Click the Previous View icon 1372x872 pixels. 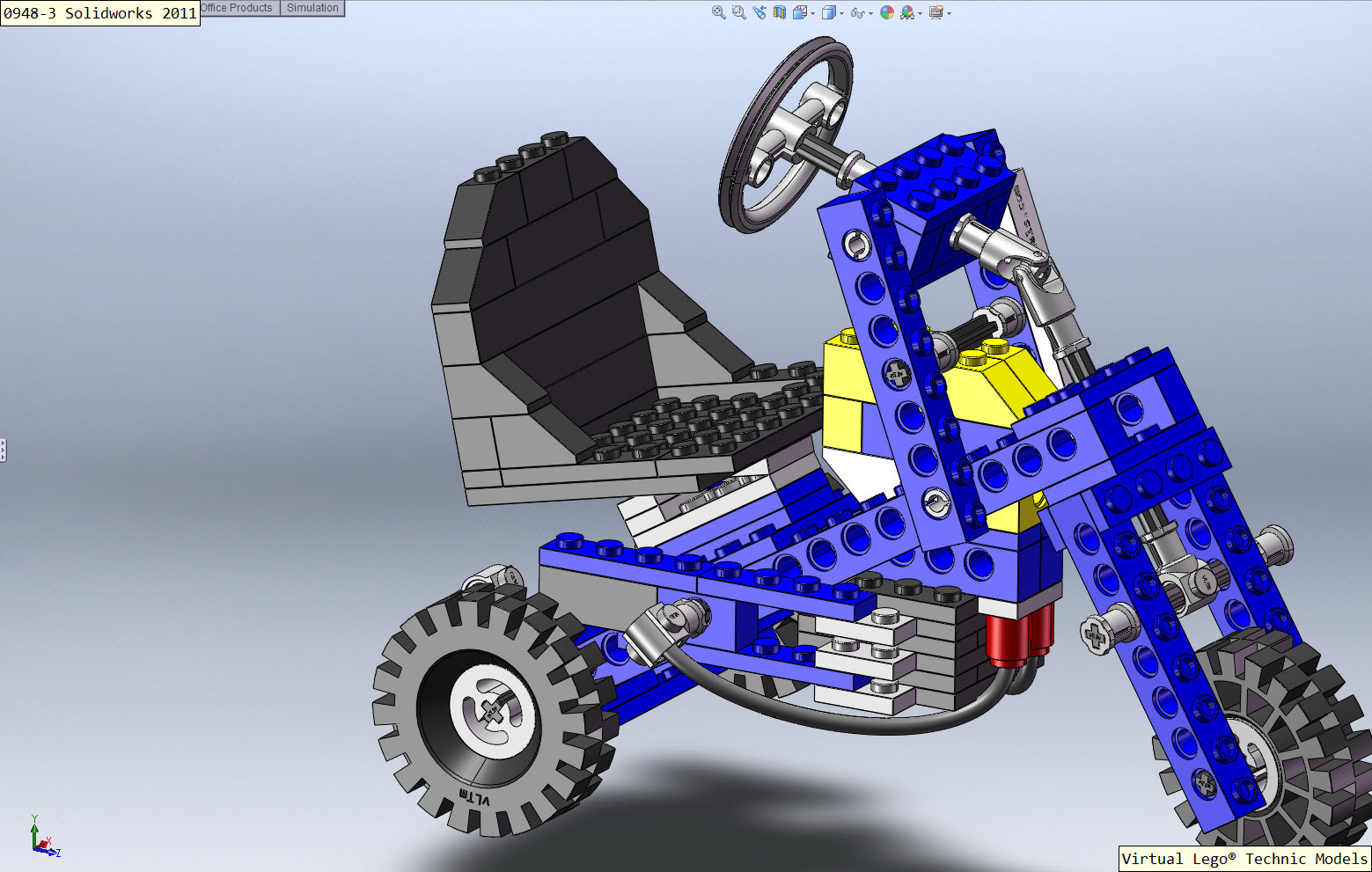pos(759,12)
